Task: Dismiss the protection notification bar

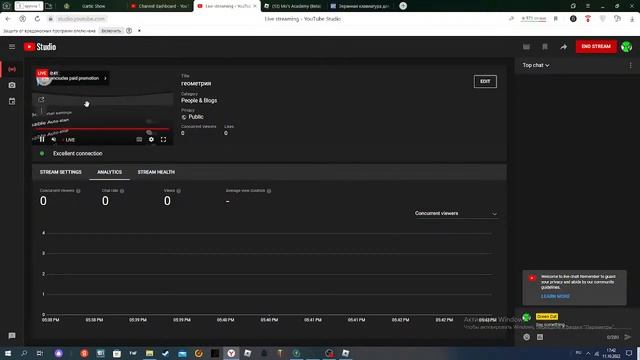Action: (x=139, y=31)
